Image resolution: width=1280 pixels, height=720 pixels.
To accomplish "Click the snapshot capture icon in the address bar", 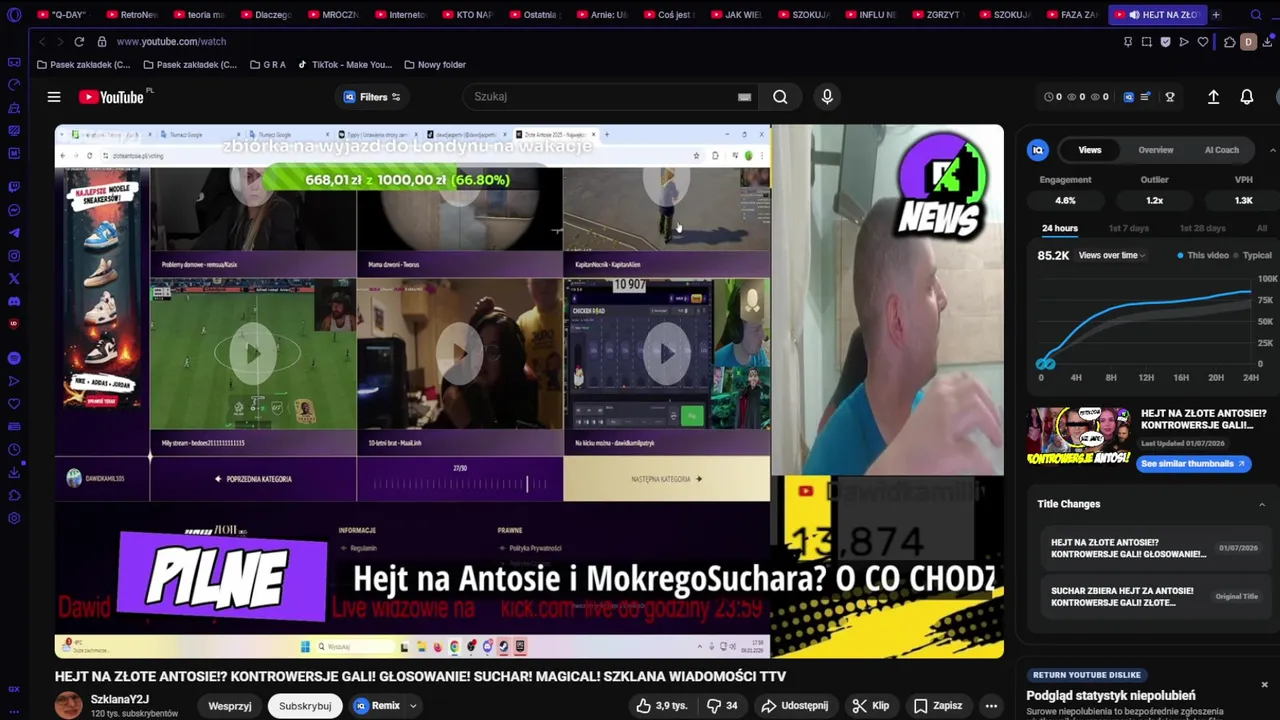I will click(1147, 42).
